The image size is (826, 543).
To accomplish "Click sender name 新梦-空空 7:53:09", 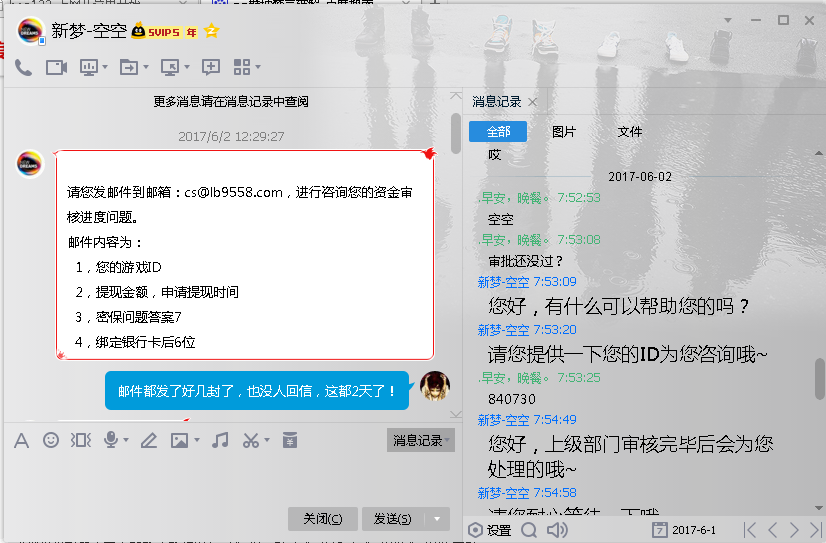I will tap(527, 282).
